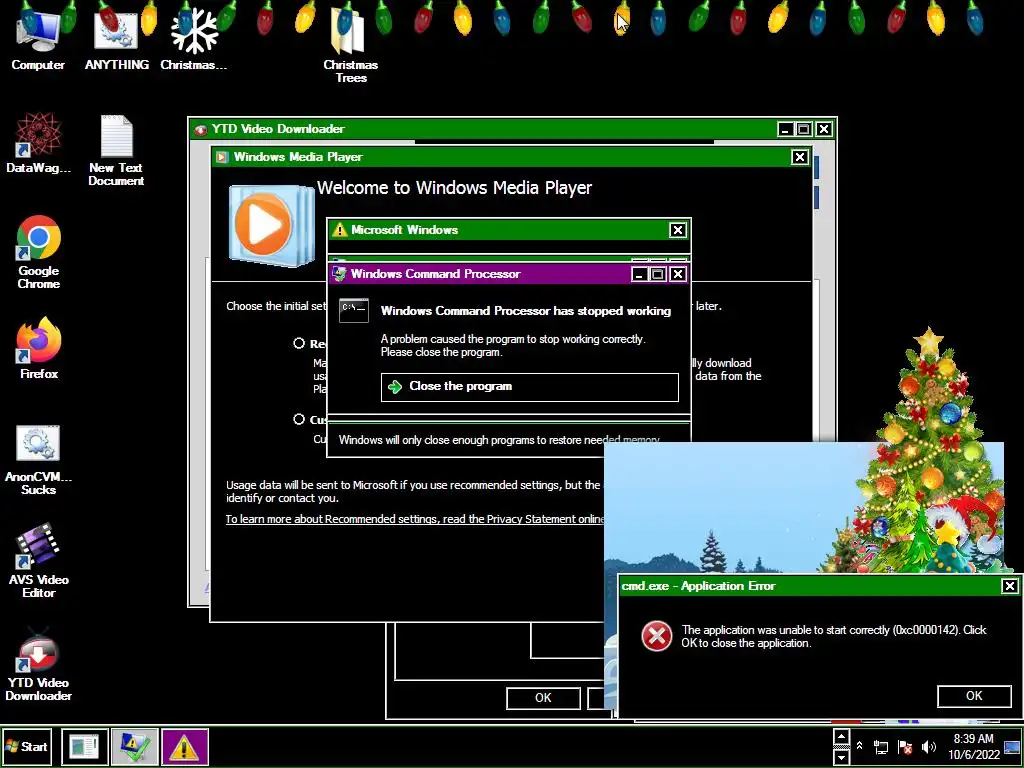Image resolution: width=1024 pixels, height=768 pixels.
Task: Click the volume speaker tray icon
Action: click(x=928, y=747)
